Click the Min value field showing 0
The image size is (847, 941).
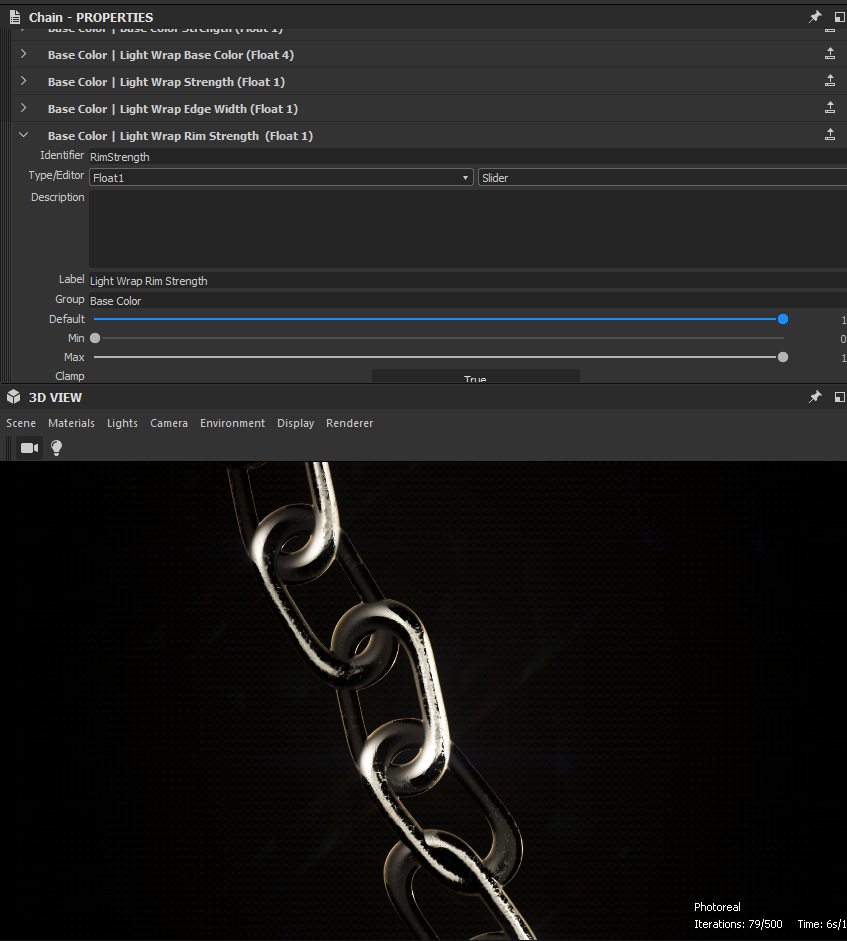[843, 339]
